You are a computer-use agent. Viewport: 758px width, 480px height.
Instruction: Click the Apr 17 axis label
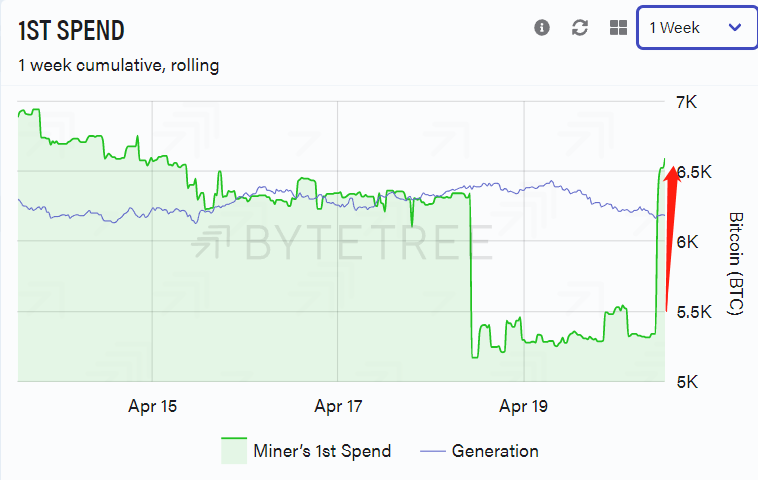coord(338,407)
